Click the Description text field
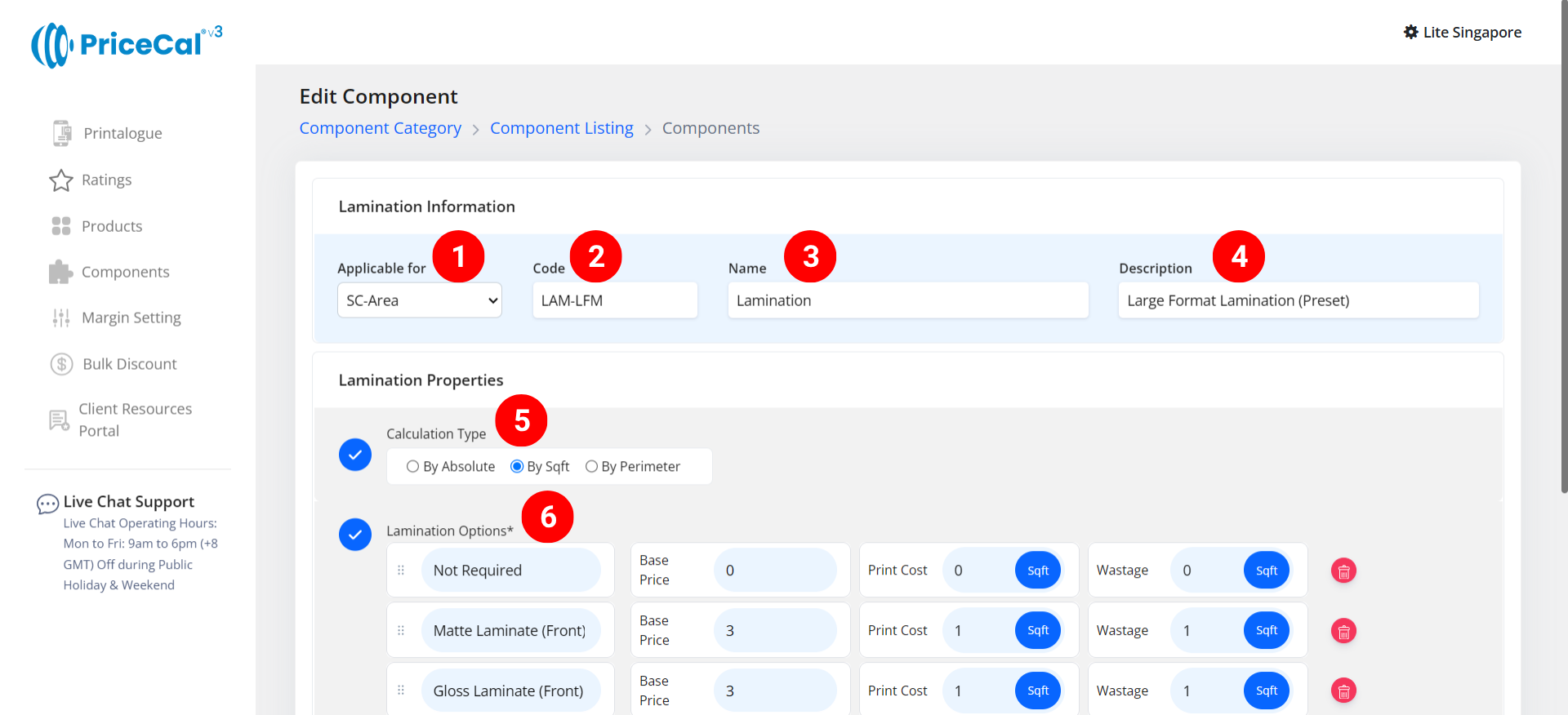 click(x=1298, y=300)
